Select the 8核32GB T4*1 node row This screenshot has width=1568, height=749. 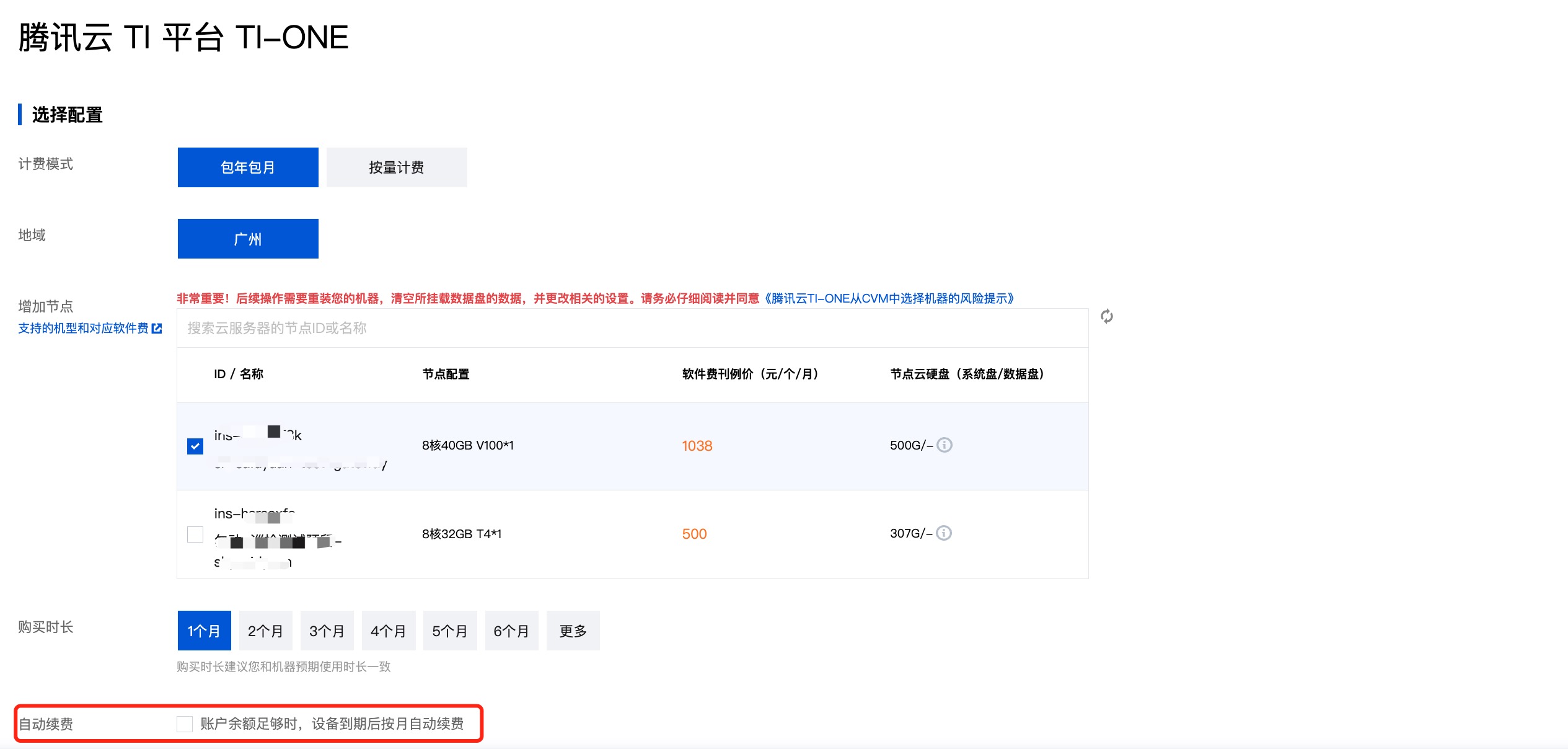462,534
